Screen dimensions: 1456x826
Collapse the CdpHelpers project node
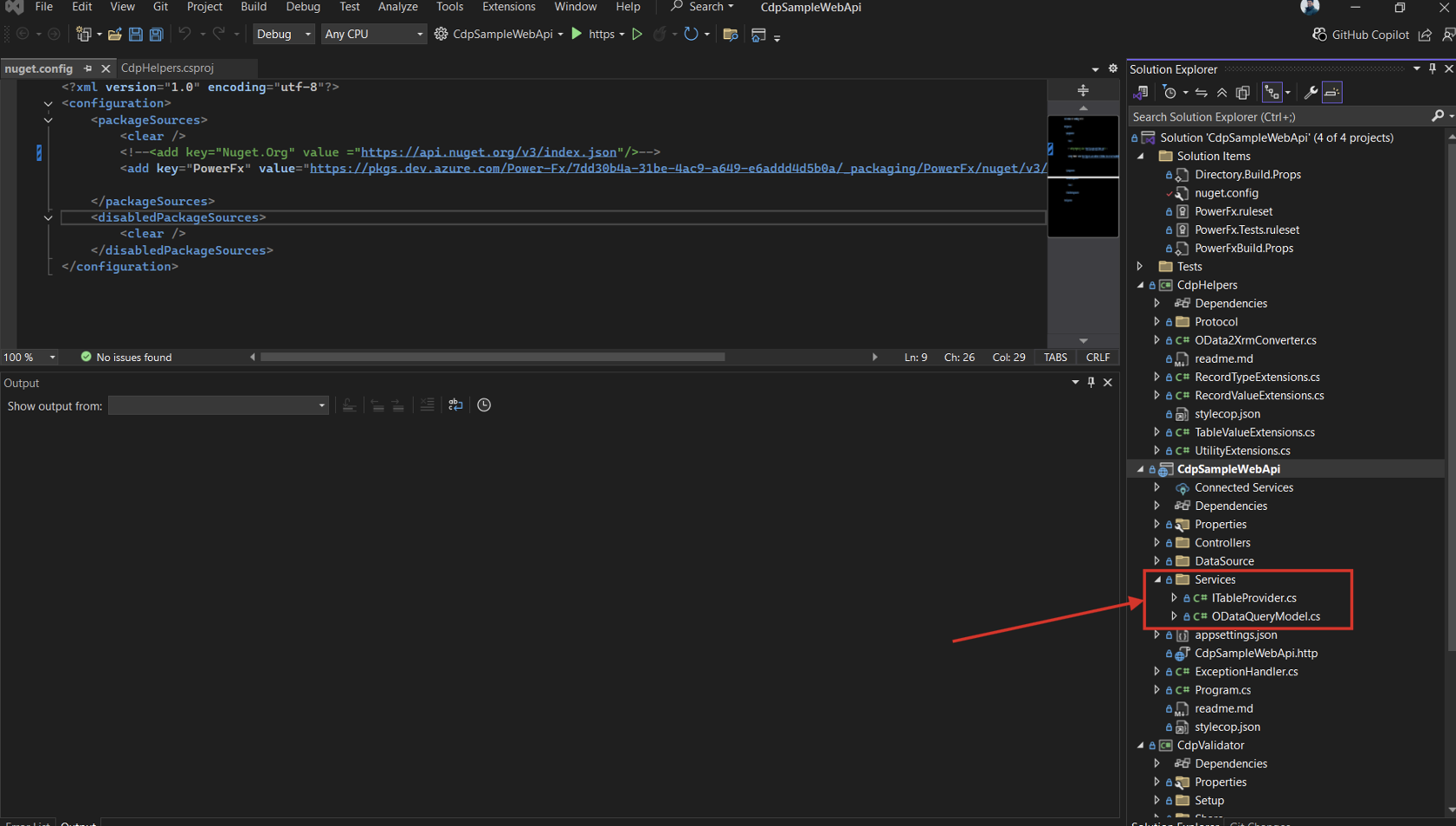click(1140, 285)
